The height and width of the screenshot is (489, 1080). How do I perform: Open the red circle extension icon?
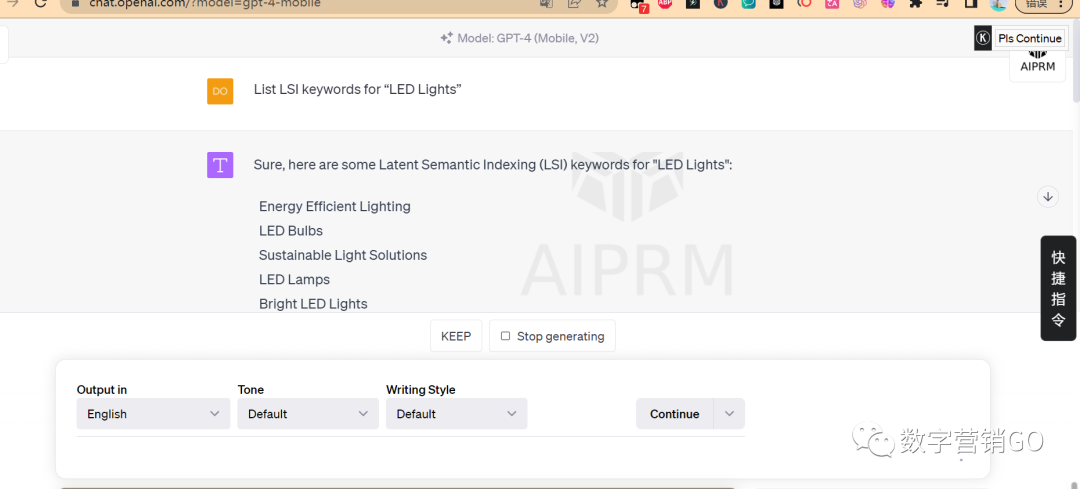[x=804, y=3]
